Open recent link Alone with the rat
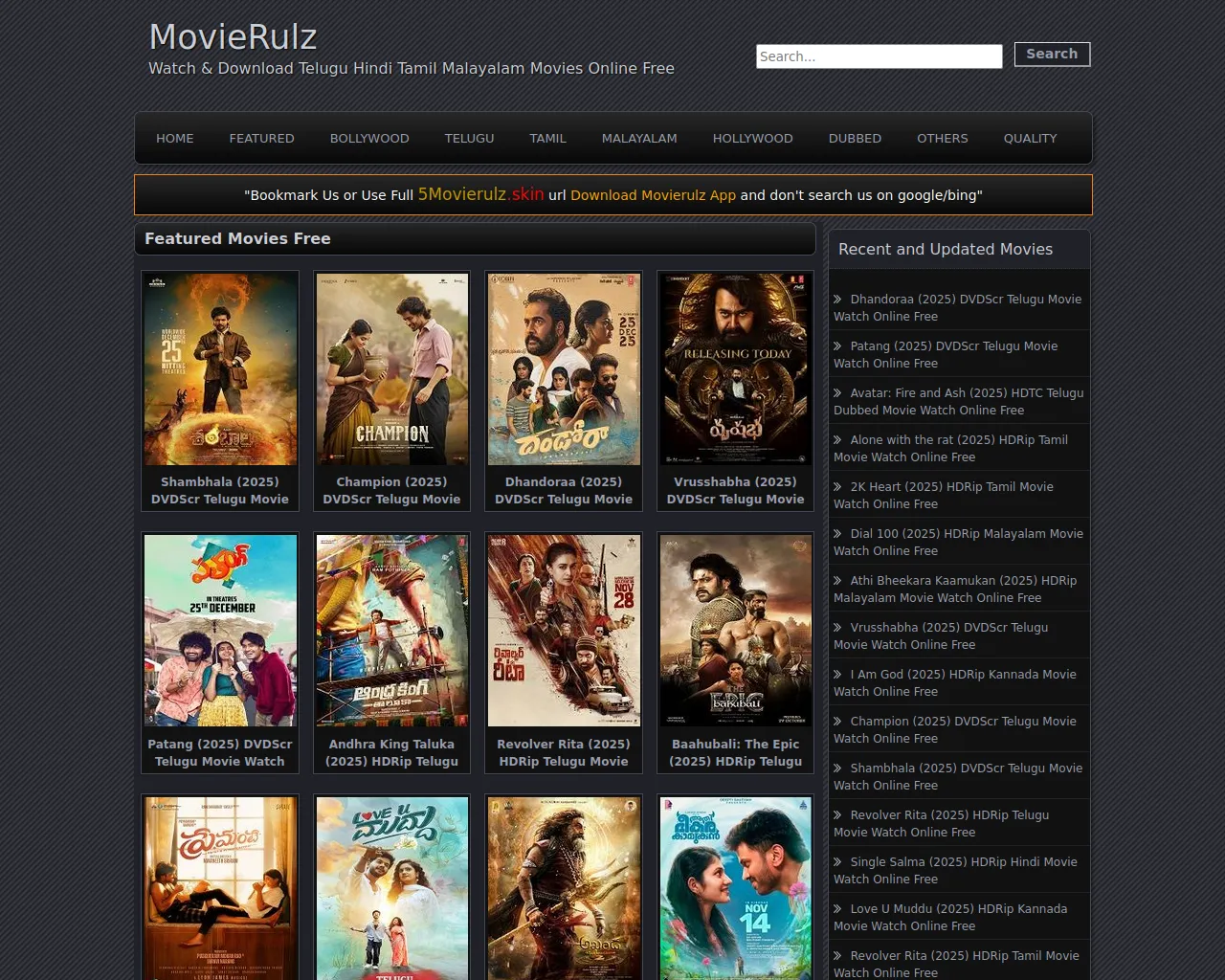This screenshot has height=980, width=1225. point(951,448)
